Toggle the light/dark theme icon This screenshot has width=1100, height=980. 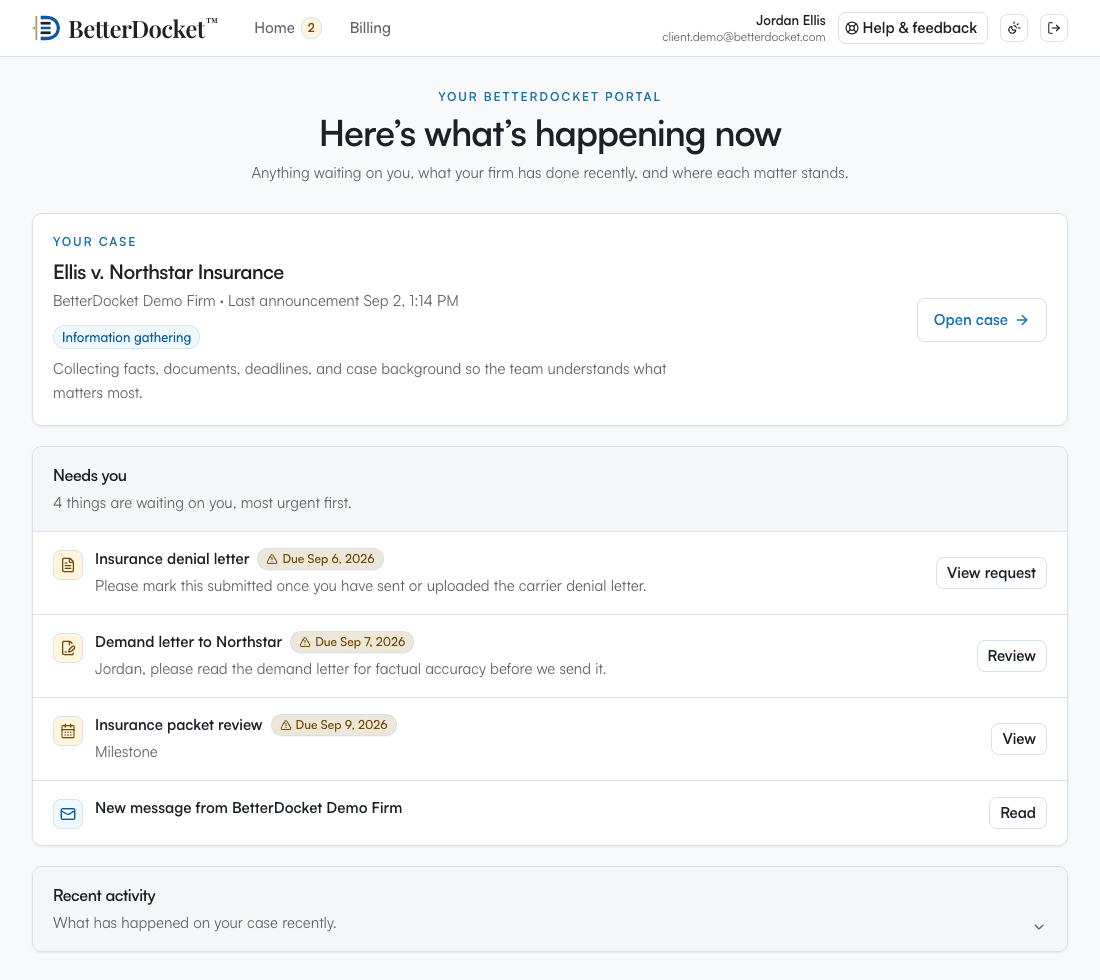click(1014, 28)
